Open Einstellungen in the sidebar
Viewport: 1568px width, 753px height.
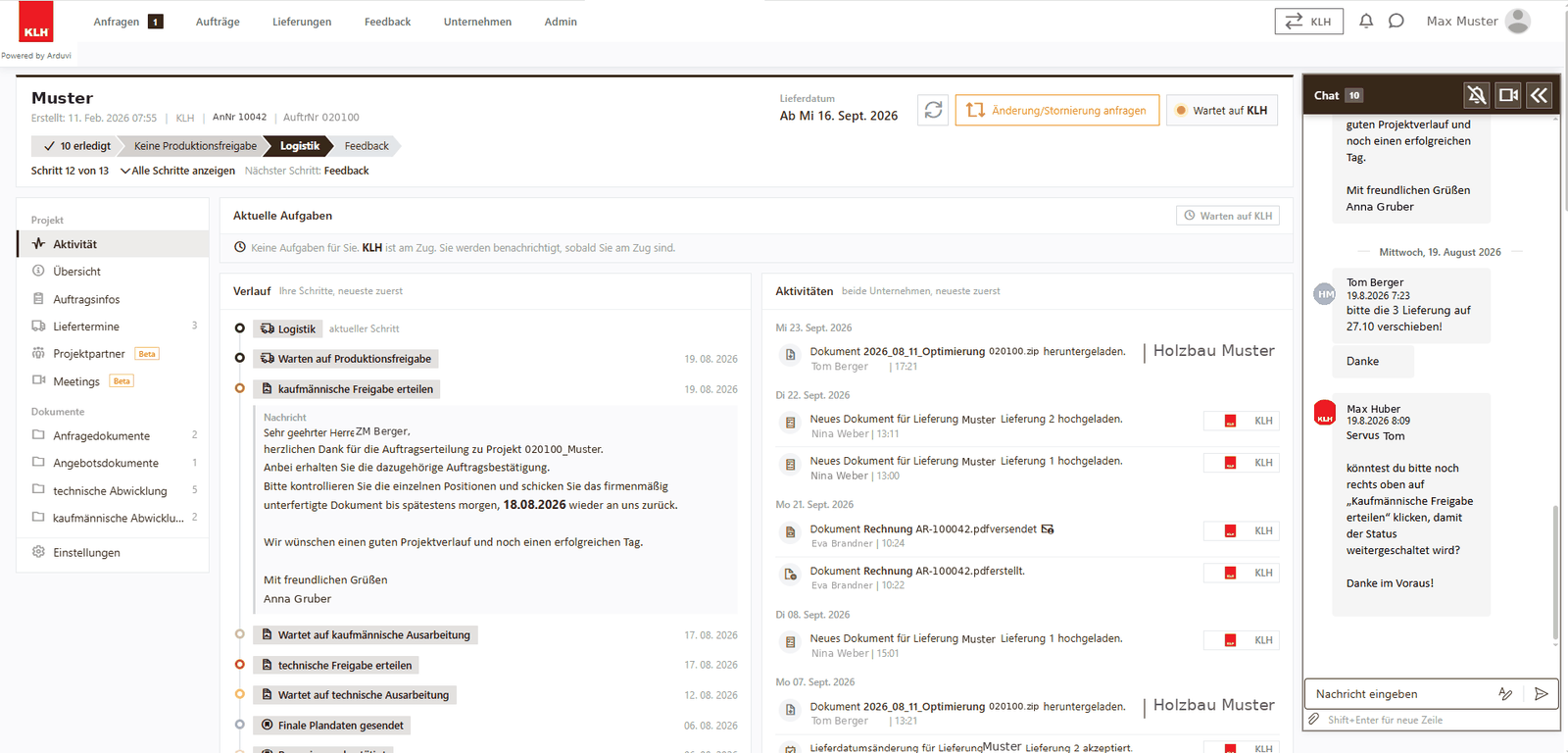tap(113, 552)
